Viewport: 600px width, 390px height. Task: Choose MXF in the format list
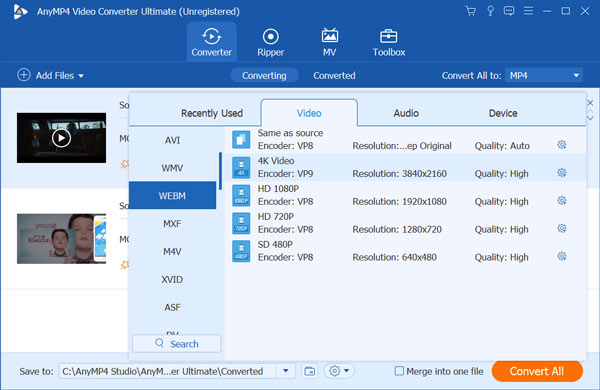click(172, 224)
